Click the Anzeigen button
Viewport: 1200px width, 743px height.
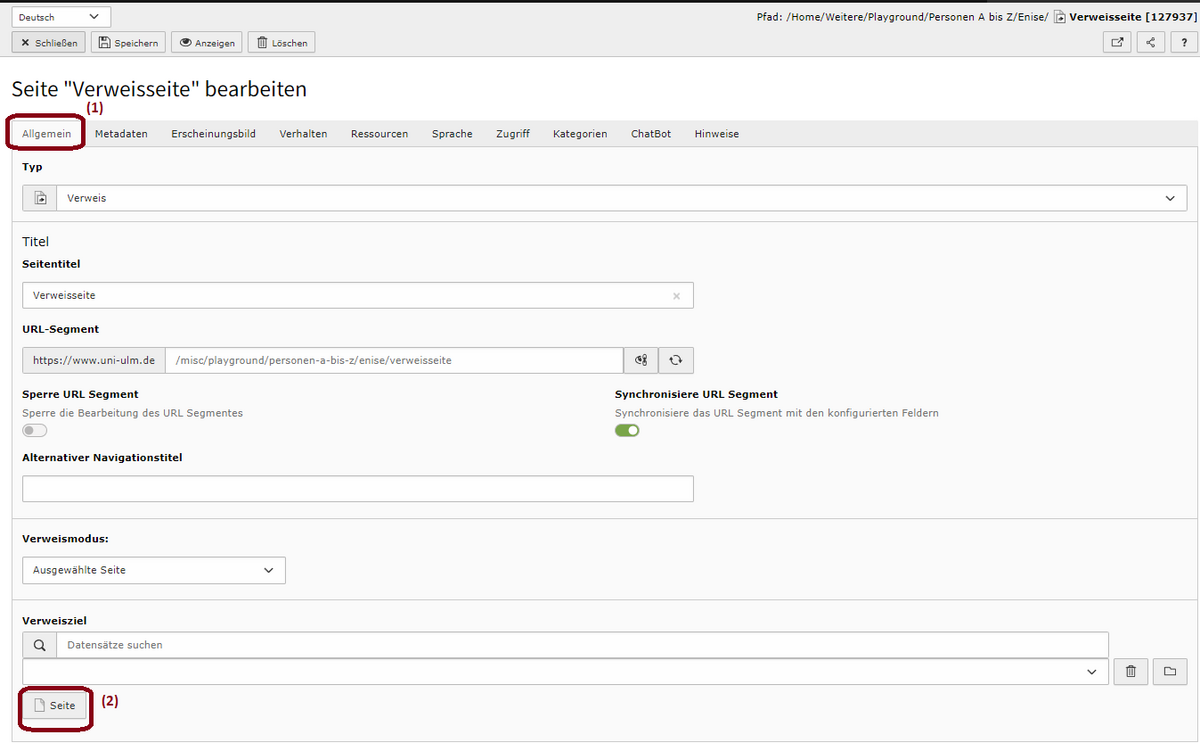[x=206, y=43]
